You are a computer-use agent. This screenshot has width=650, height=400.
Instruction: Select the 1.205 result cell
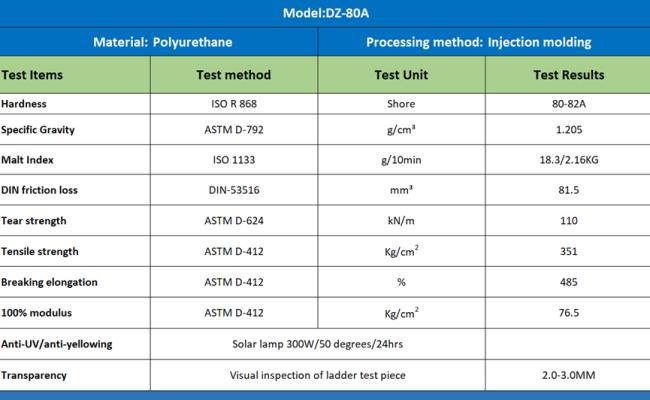point(568,130)
